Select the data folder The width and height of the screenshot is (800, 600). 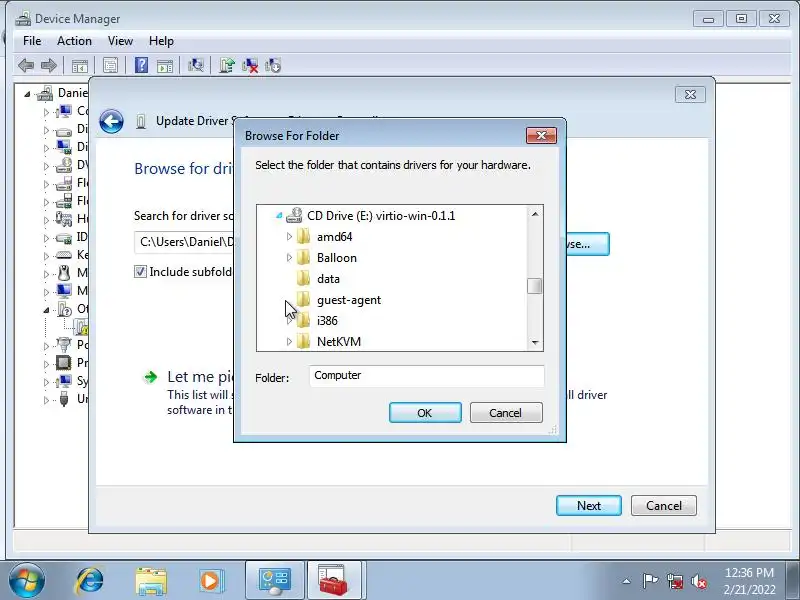(328, 279)
